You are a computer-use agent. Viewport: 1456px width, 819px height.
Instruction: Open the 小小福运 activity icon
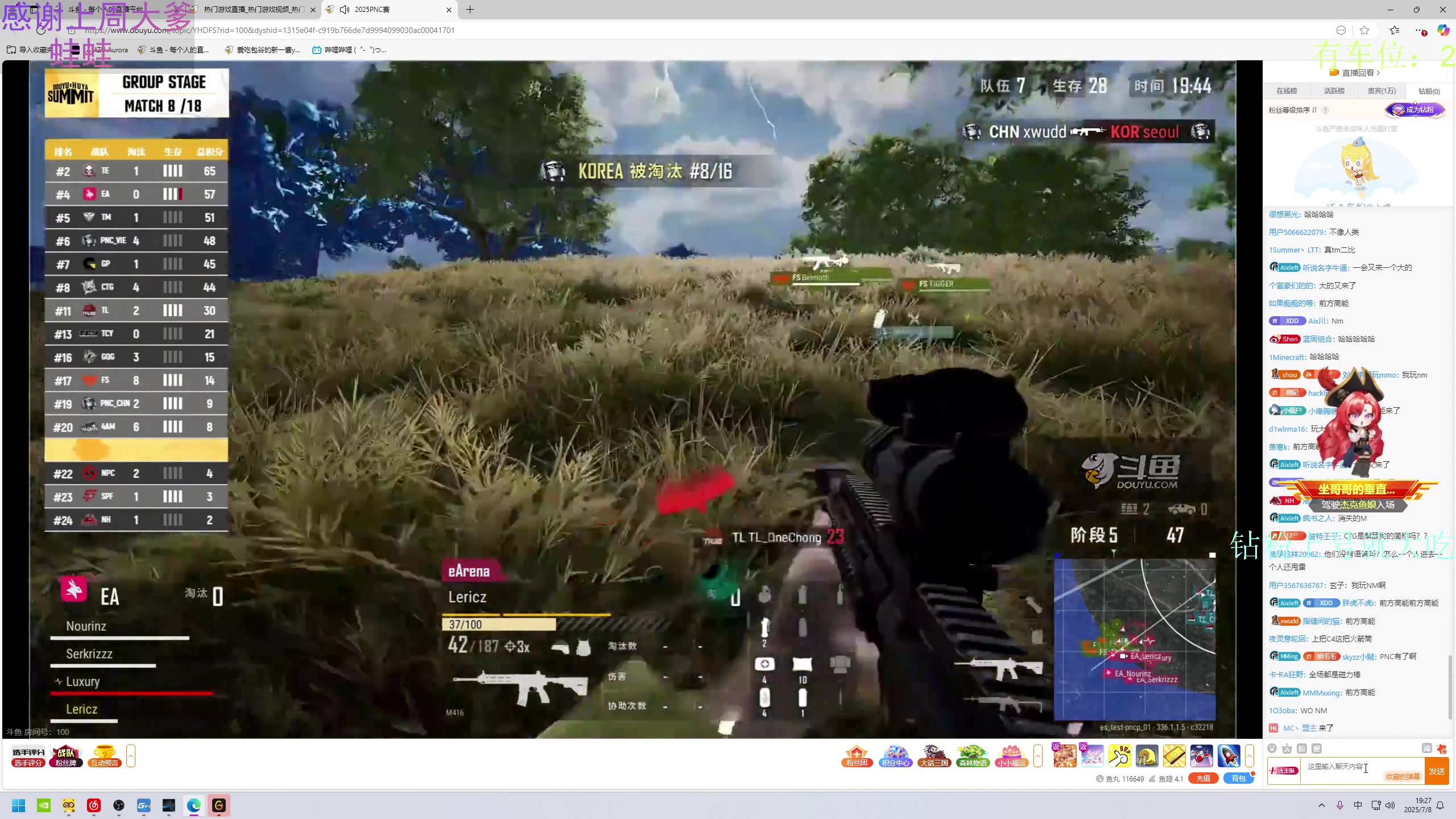pos(1011,756)
